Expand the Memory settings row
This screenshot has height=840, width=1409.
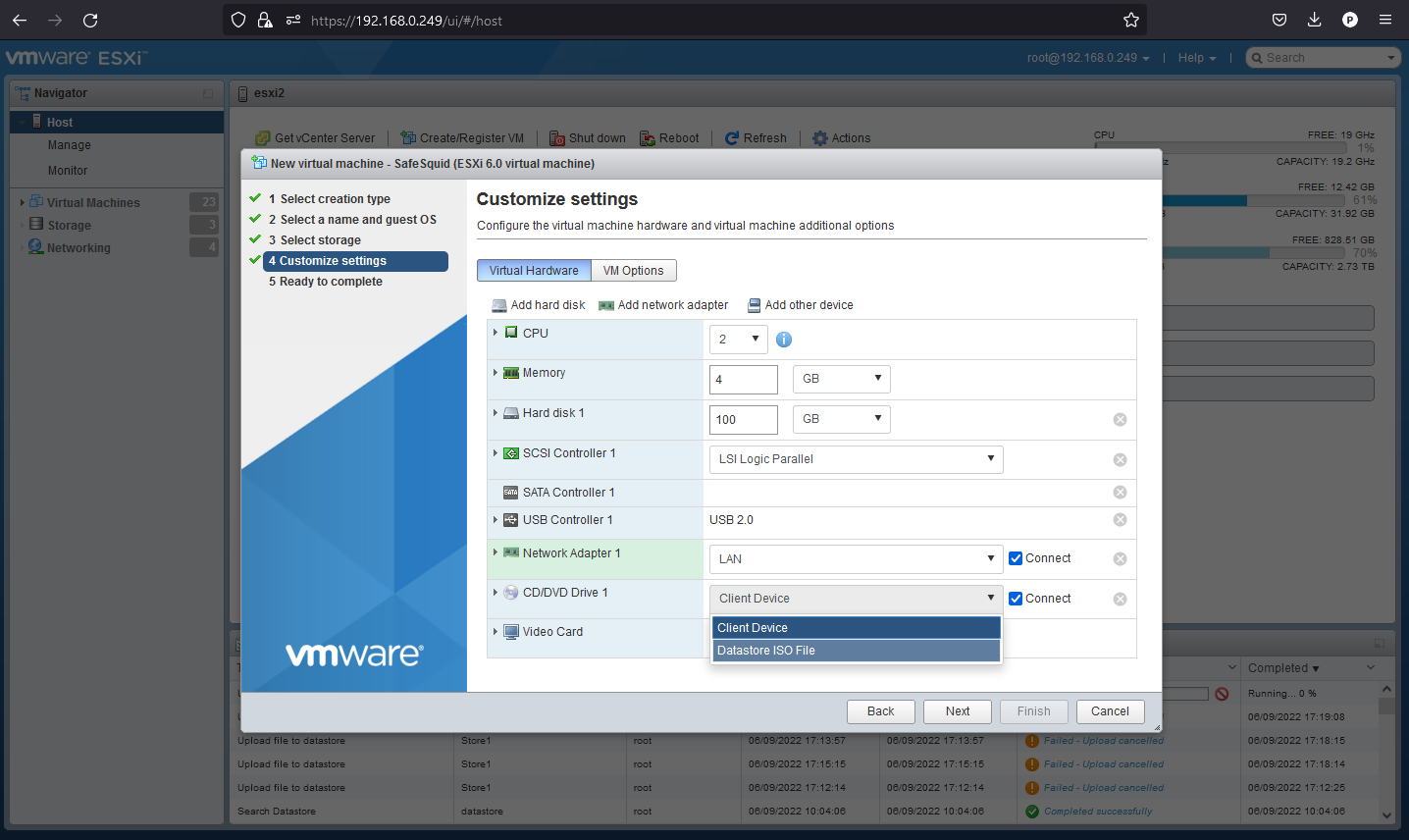click(x=496, y=373)
